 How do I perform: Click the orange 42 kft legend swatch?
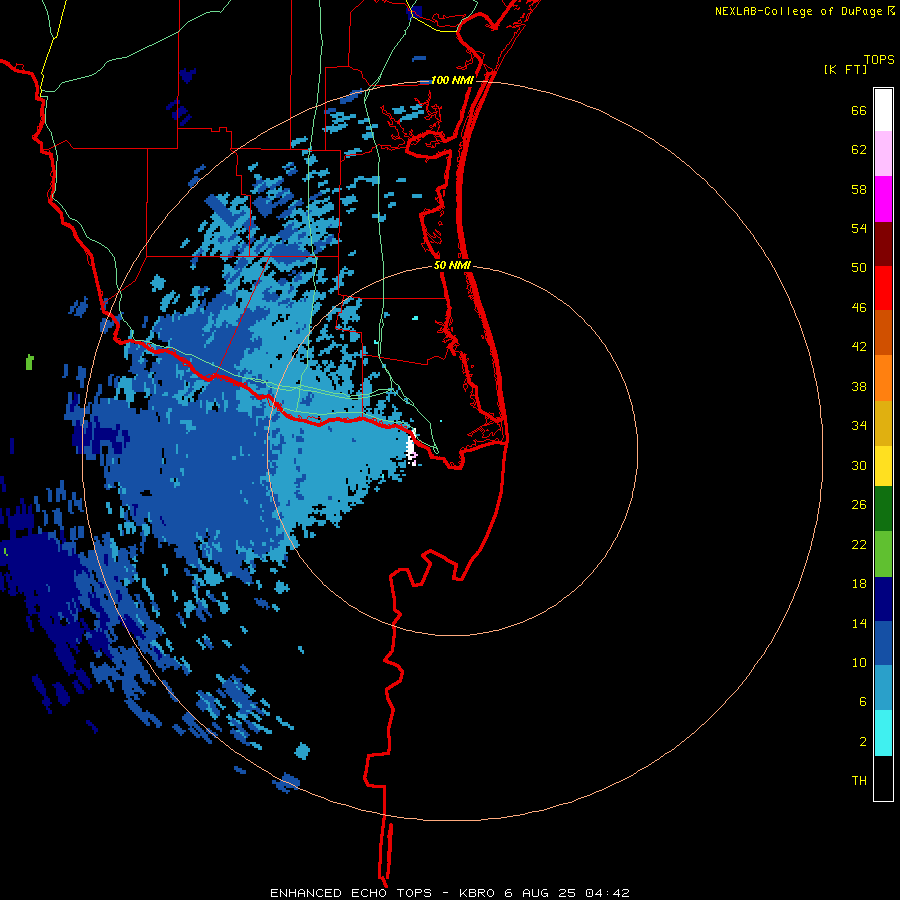pos(883,378)
